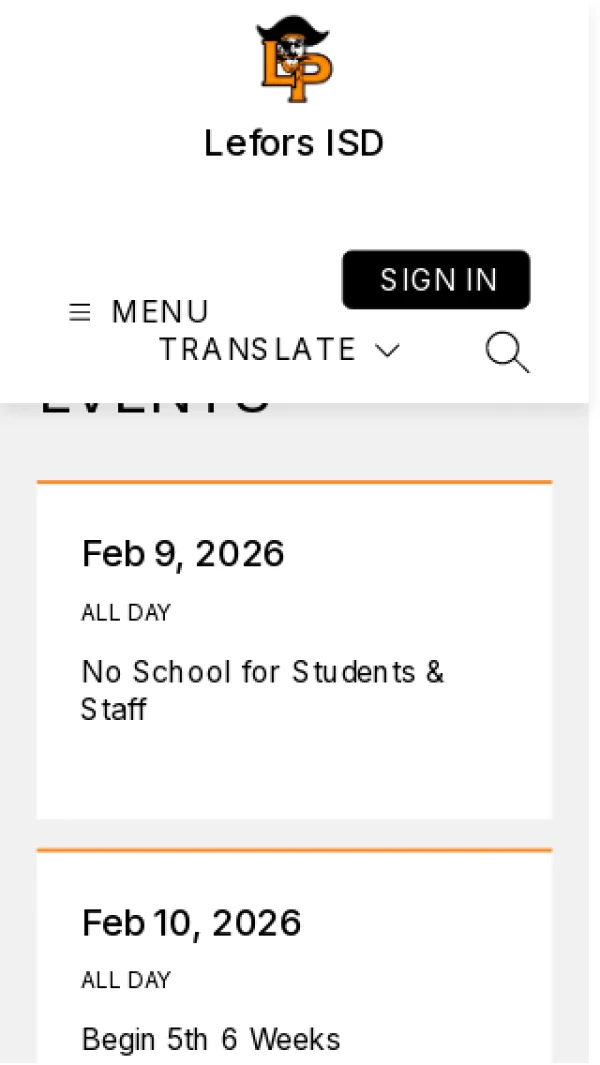Open the MENU navigation label
Viewport: 600px width, 1065px height.
160,313
